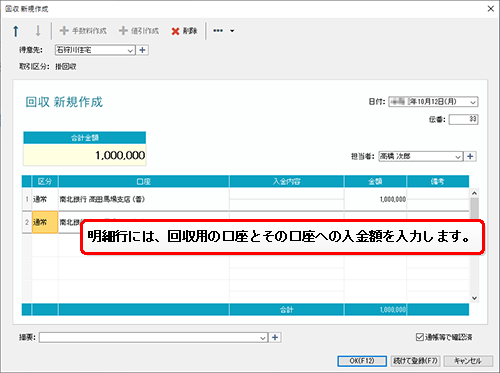Expand the 担当者 dropdown
This screenshot has height=373, width=500.
(458, 156)
